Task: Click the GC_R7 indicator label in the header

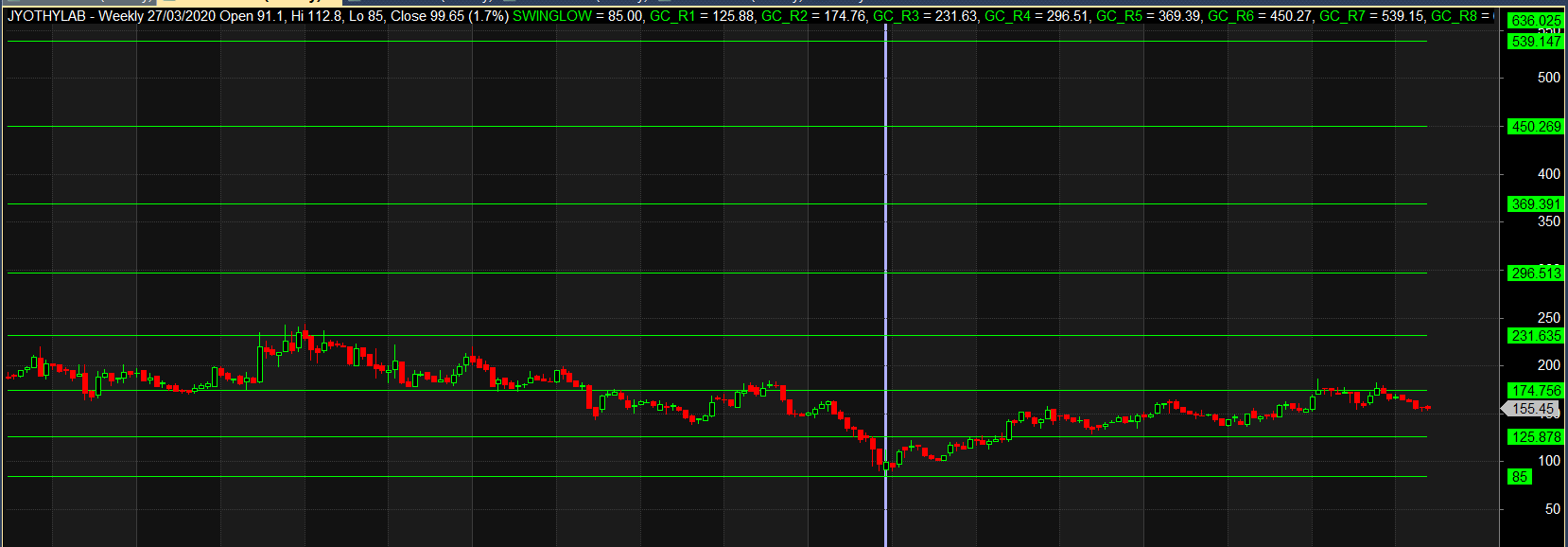Action: click(x=1342, y=16)
